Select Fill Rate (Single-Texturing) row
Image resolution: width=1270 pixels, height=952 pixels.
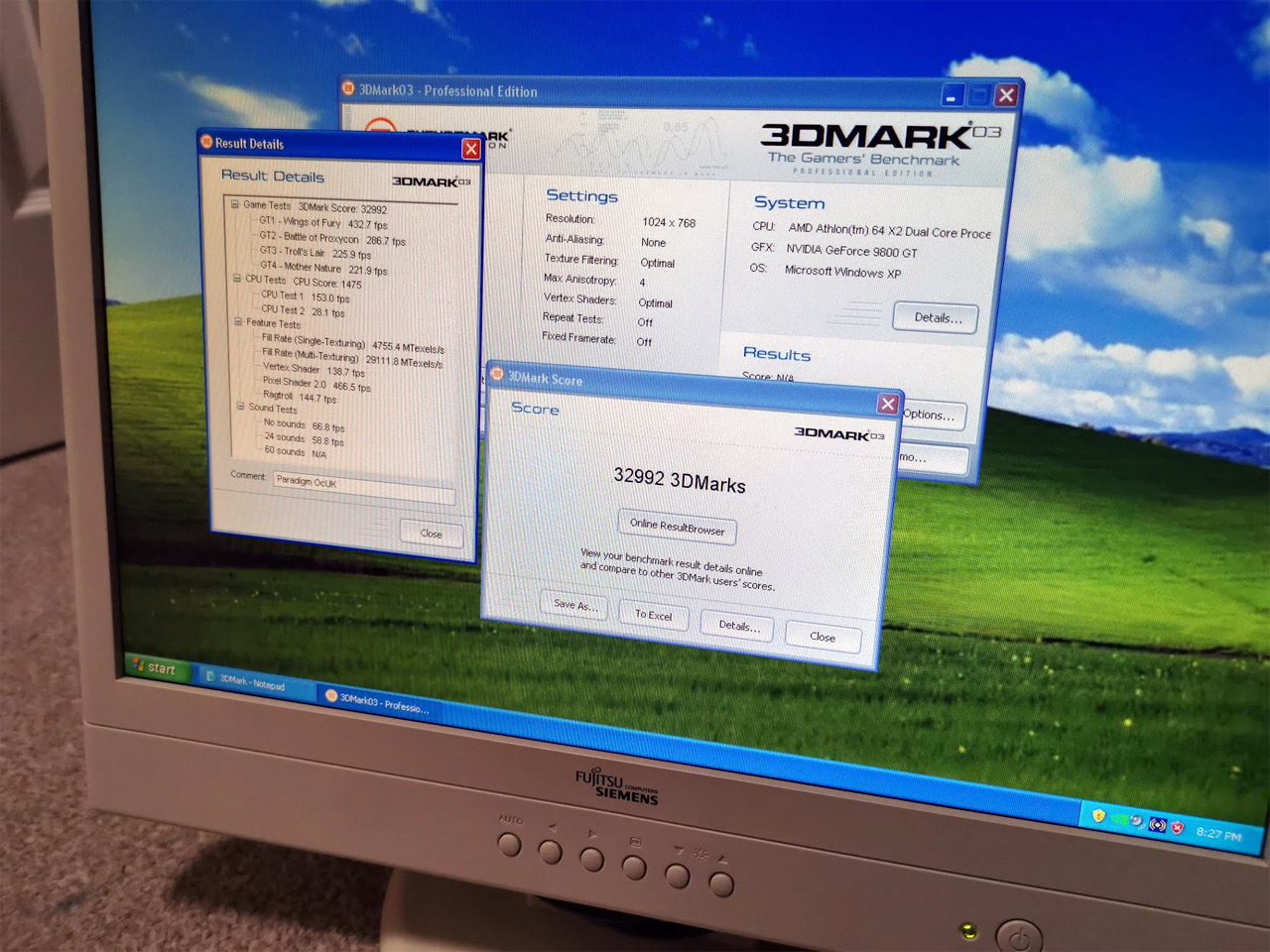(352, 344)
